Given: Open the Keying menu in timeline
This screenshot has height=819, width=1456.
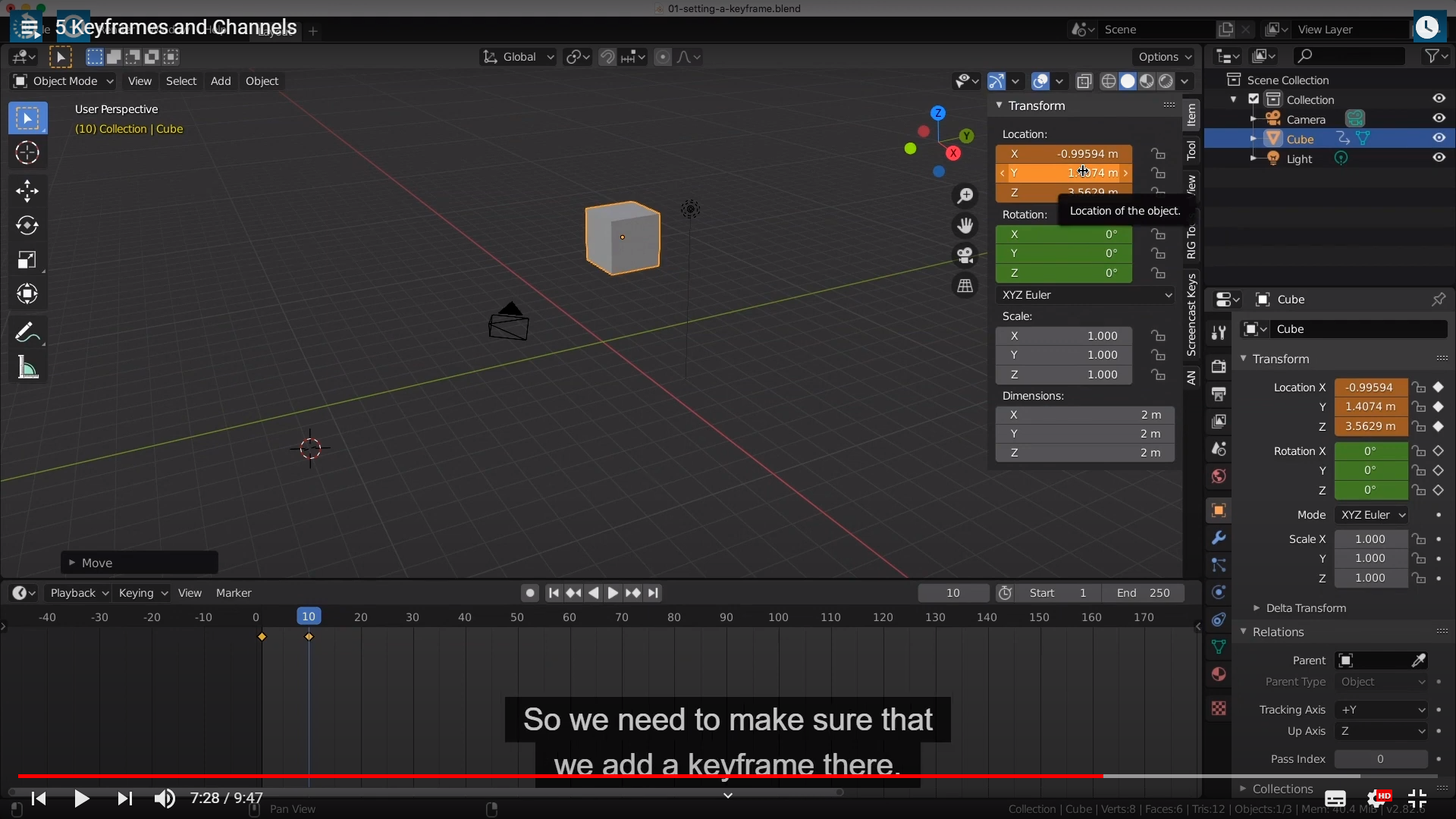Looking at the screenshot, I should (143, 593).
